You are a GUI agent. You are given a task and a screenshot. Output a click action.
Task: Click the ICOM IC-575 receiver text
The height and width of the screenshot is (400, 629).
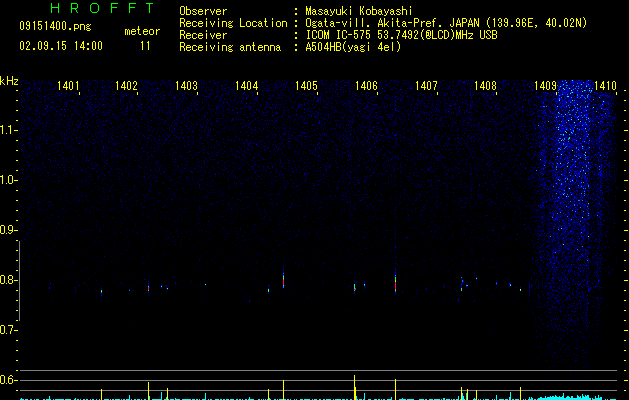[401, 35]
